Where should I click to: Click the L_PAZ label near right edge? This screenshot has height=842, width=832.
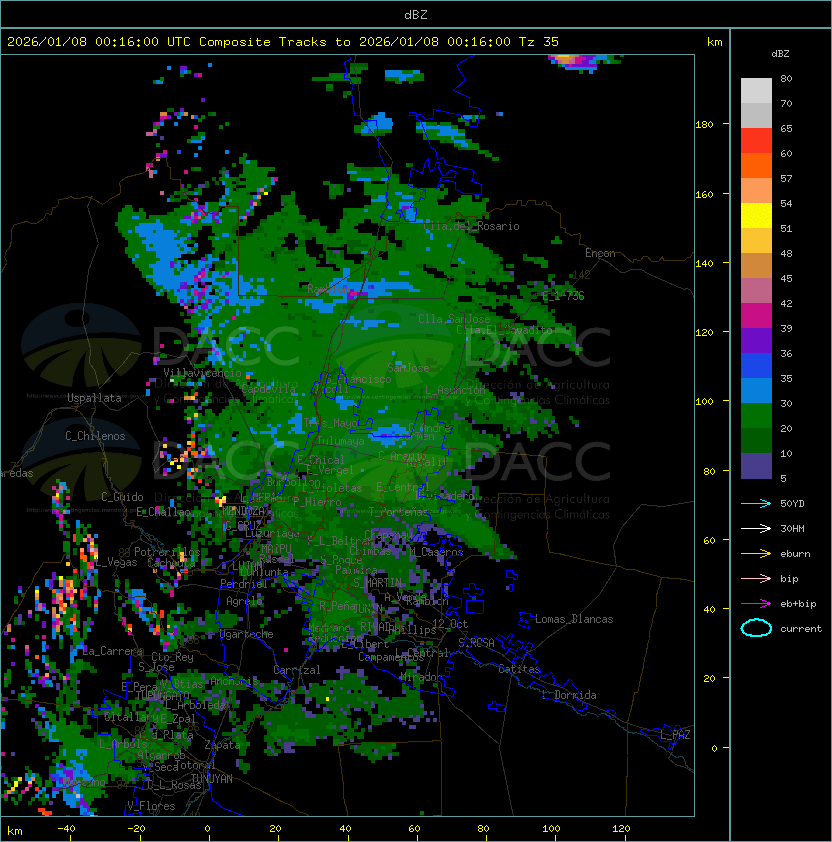pos(675,735)
